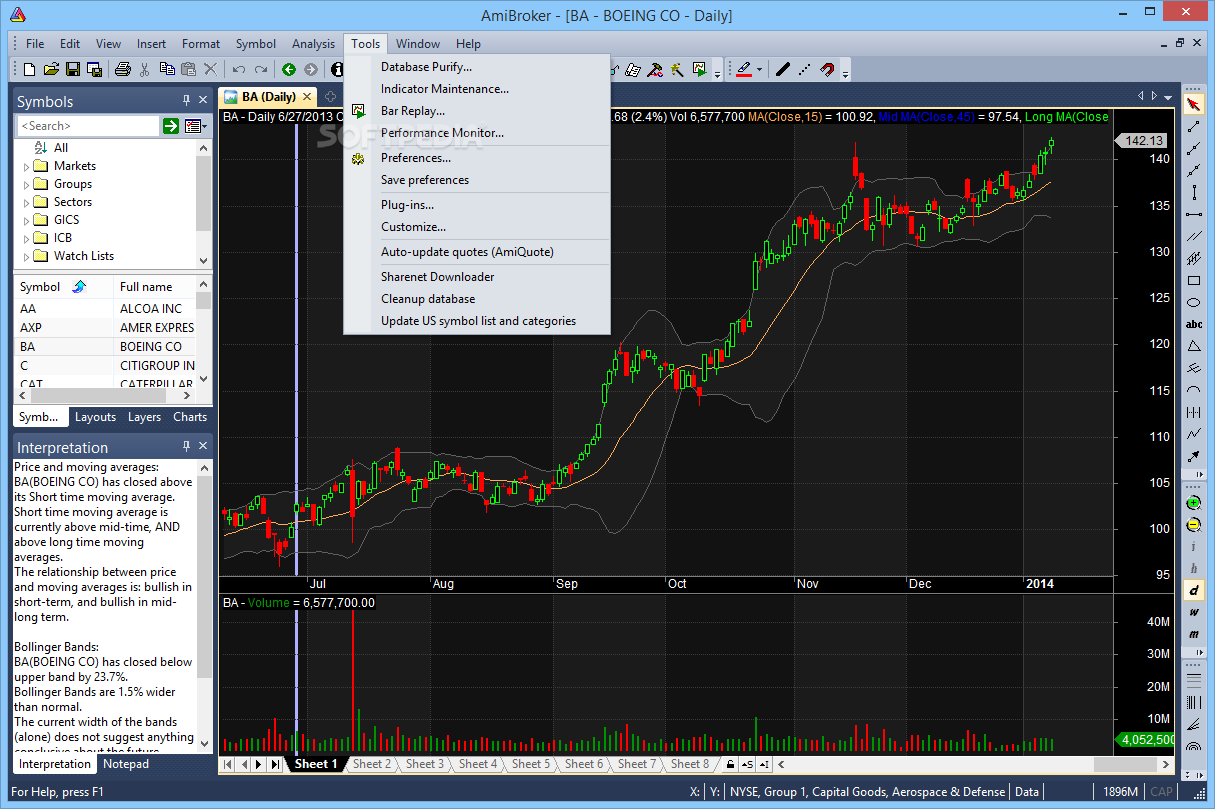Toggle the dotted line style button
1215x809 pixels.
[805, 69]
